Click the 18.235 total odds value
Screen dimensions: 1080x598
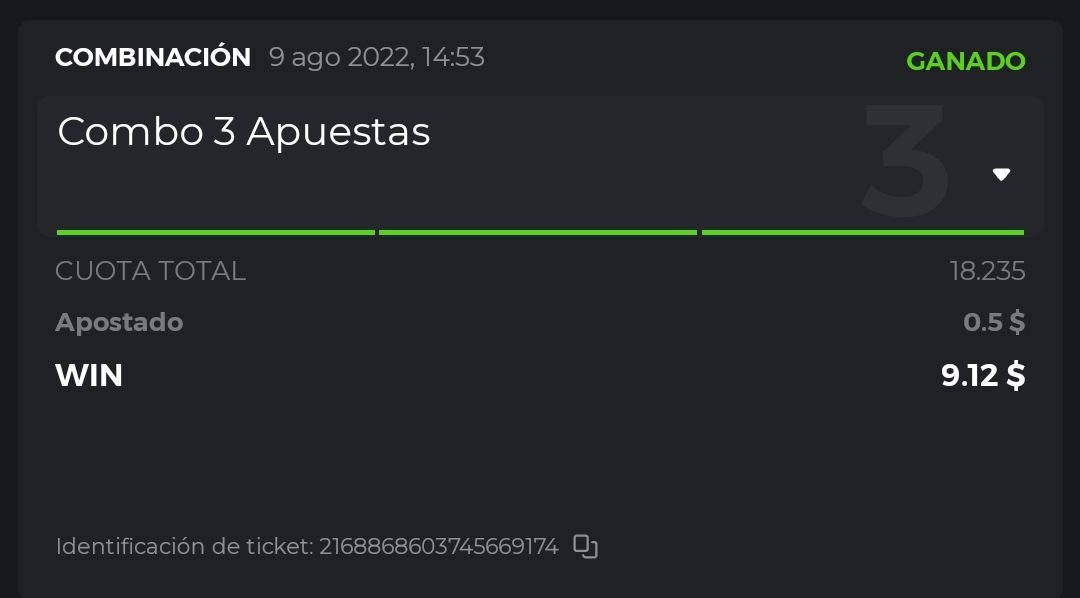[987, 271]
